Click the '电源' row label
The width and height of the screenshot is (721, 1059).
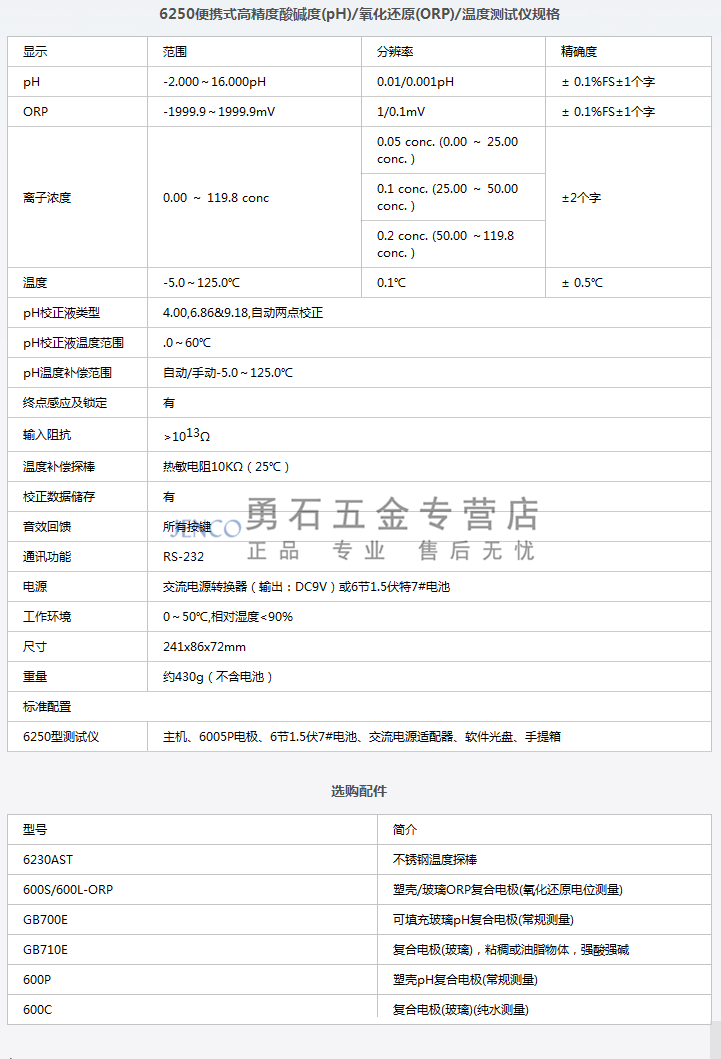35,587
